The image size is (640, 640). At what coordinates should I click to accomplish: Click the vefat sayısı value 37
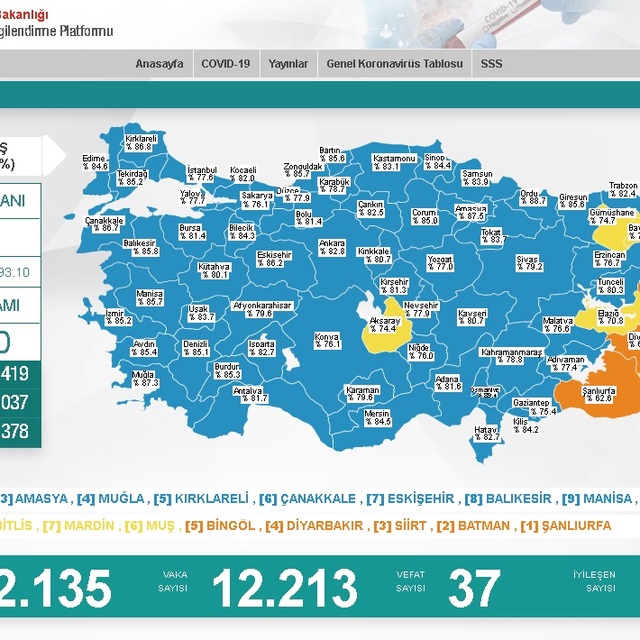coord(474,590)
